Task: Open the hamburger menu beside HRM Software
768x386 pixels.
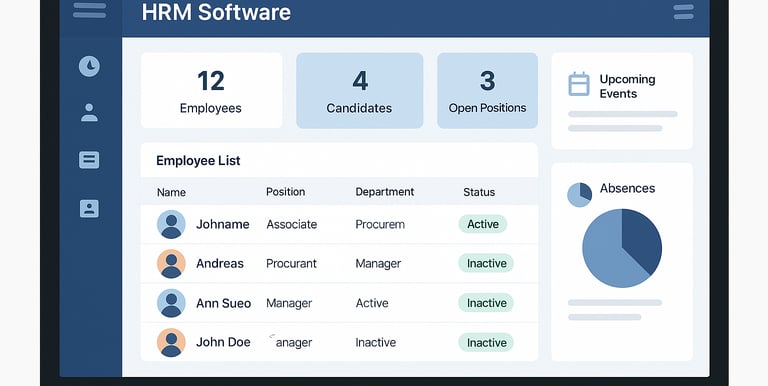Action: coord(90,10)
